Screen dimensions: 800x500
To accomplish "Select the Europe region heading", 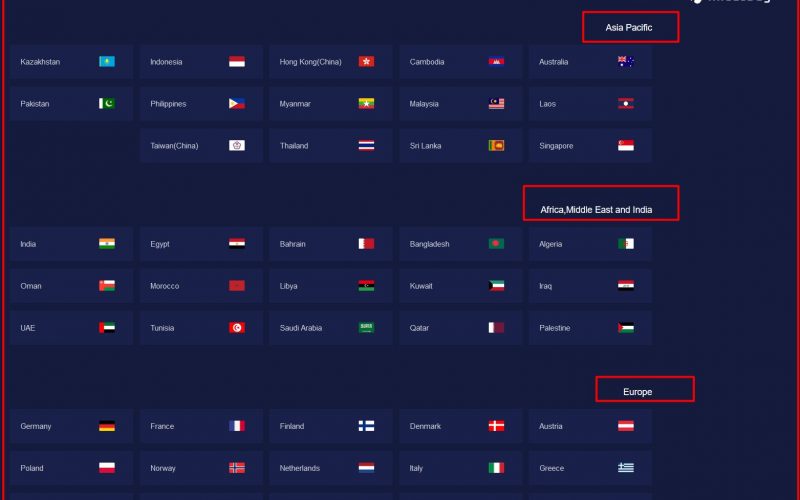I will pyautogui.click(x=637, y=392).
